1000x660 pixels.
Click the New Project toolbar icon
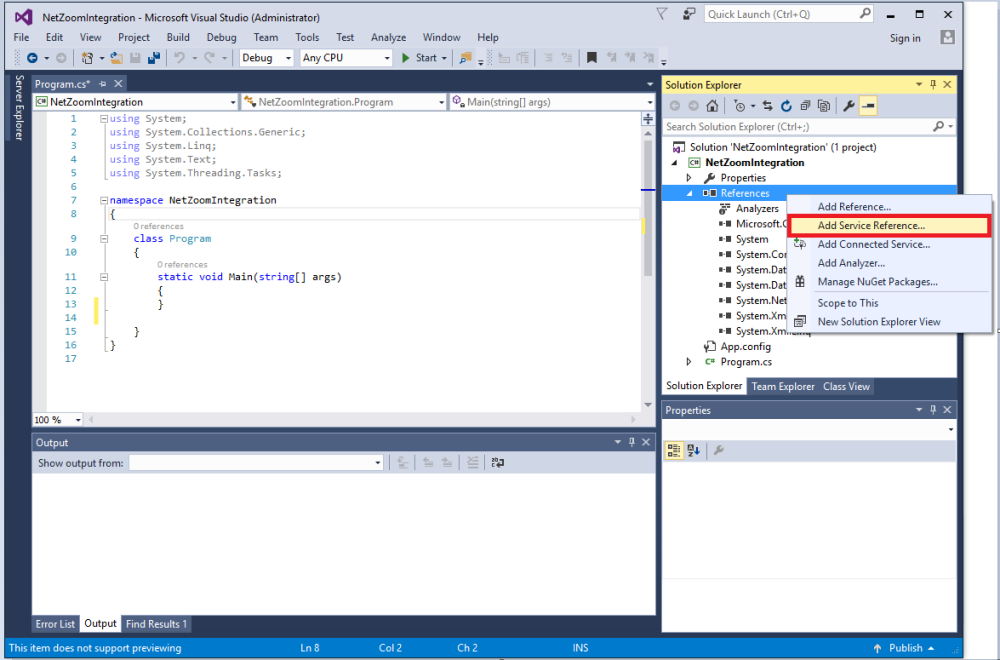pos(87,58)
